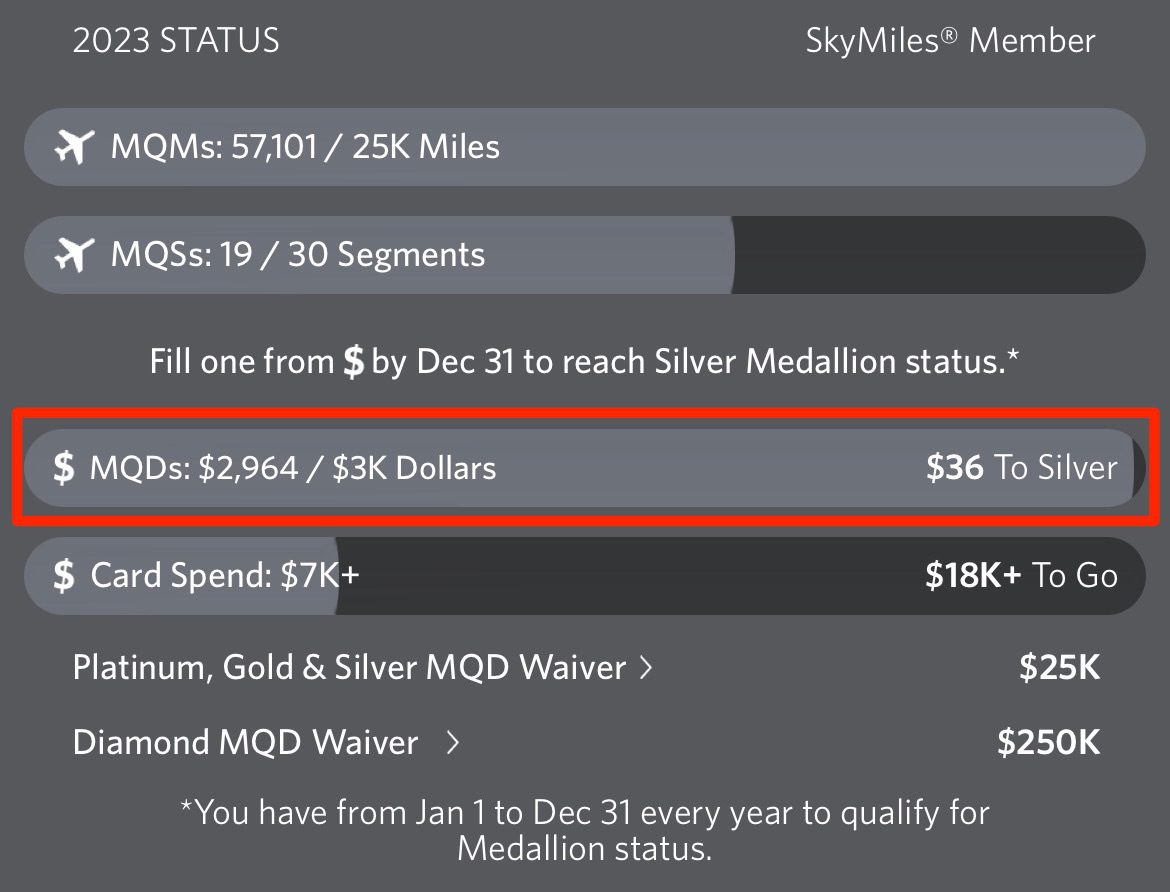Click the airplane icon beside MQMs
Viewport: 1170px width, 892px height.
pyautogui.click(x=75, y=147)
